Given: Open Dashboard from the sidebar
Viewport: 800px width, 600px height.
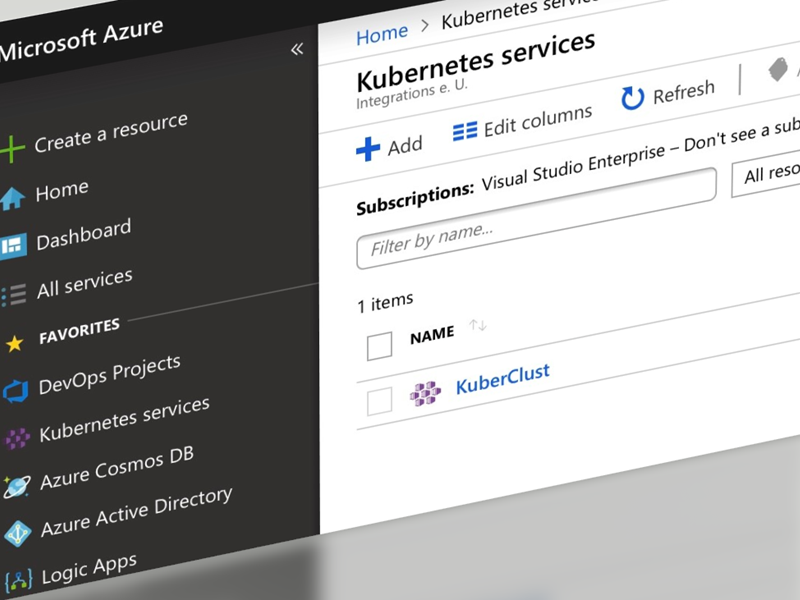Looking at the screenshot, I should point(84,234).
